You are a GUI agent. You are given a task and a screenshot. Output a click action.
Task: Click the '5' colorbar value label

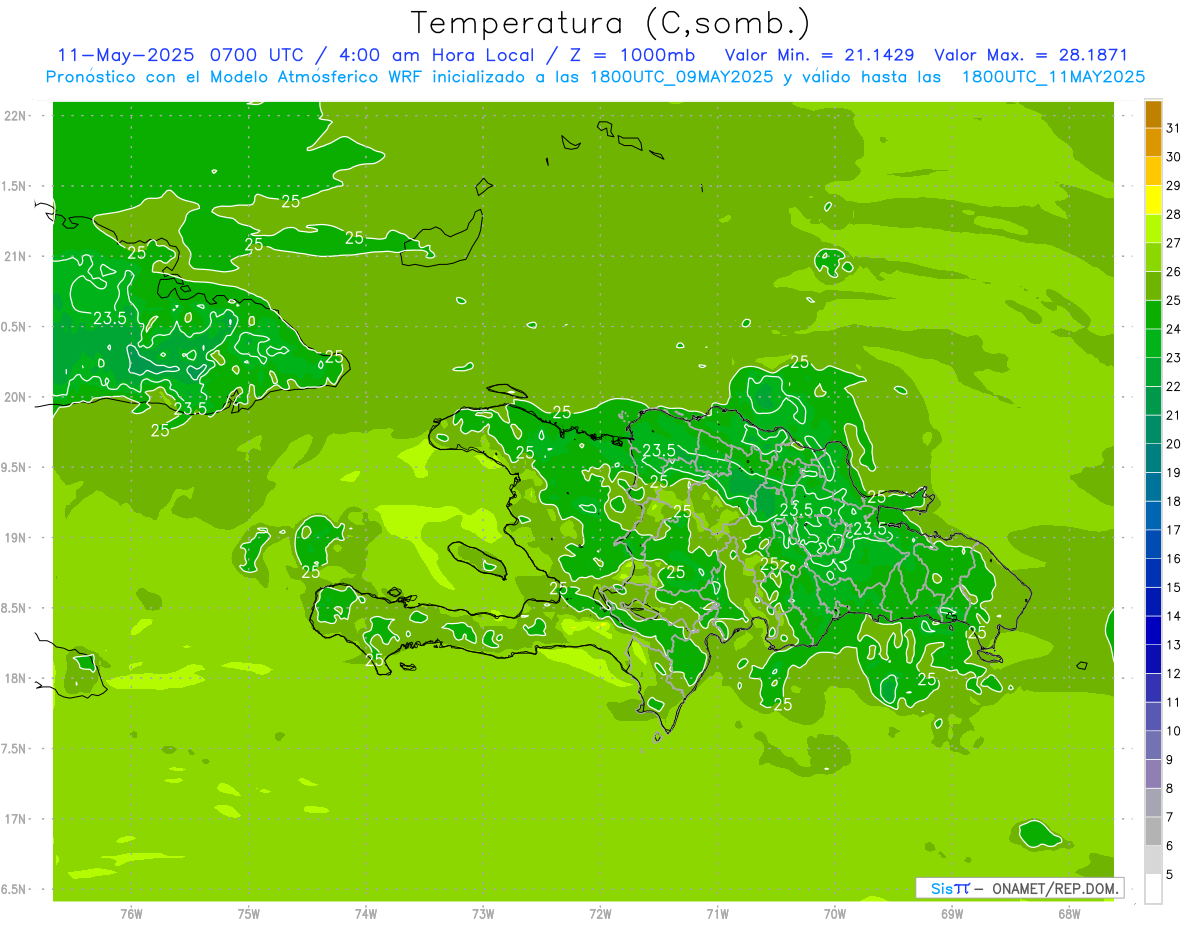(1169, 875)
